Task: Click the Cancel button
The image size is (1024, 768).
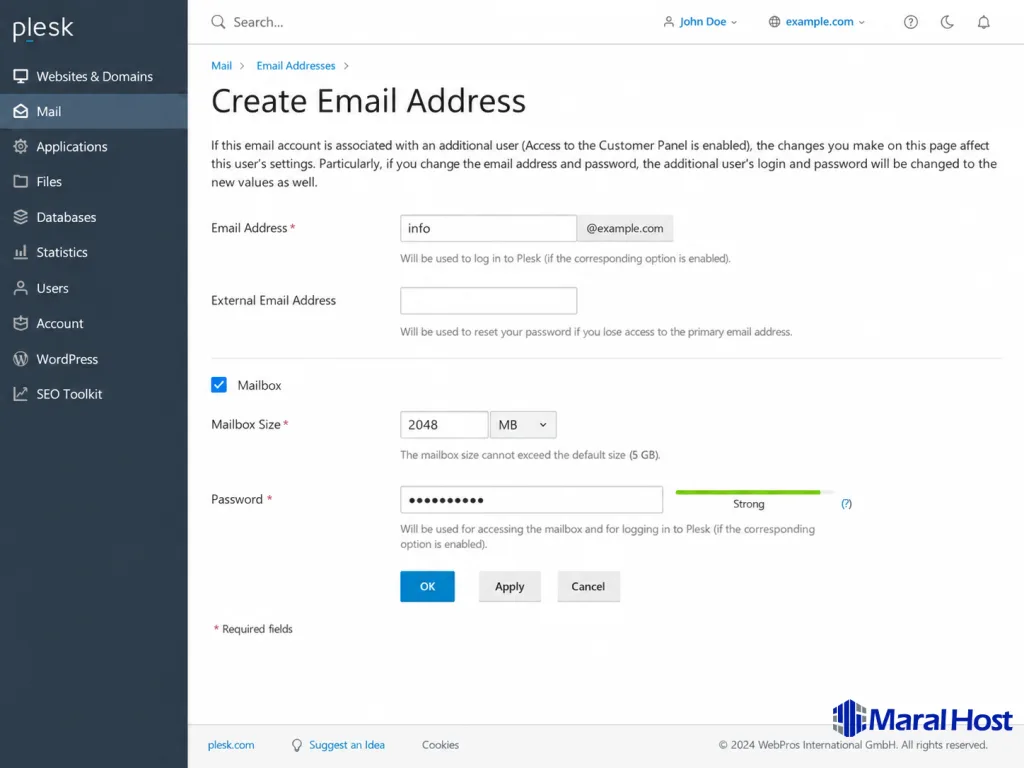Action: click(x=588, y=586)
